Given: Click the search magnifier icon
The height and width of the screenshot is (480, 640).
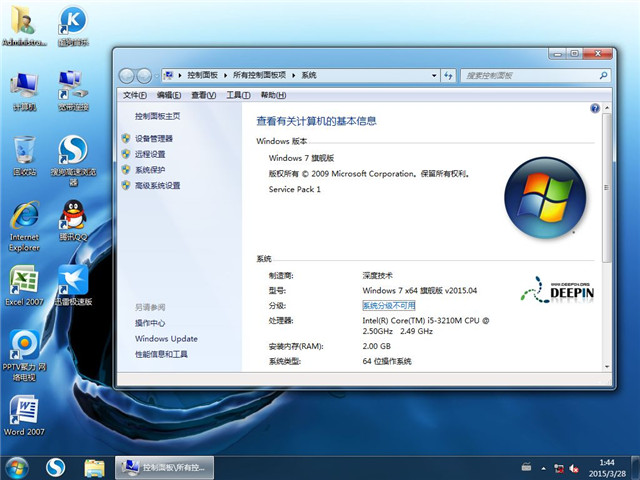Looking at the screenshot, I should pos(603,75).
